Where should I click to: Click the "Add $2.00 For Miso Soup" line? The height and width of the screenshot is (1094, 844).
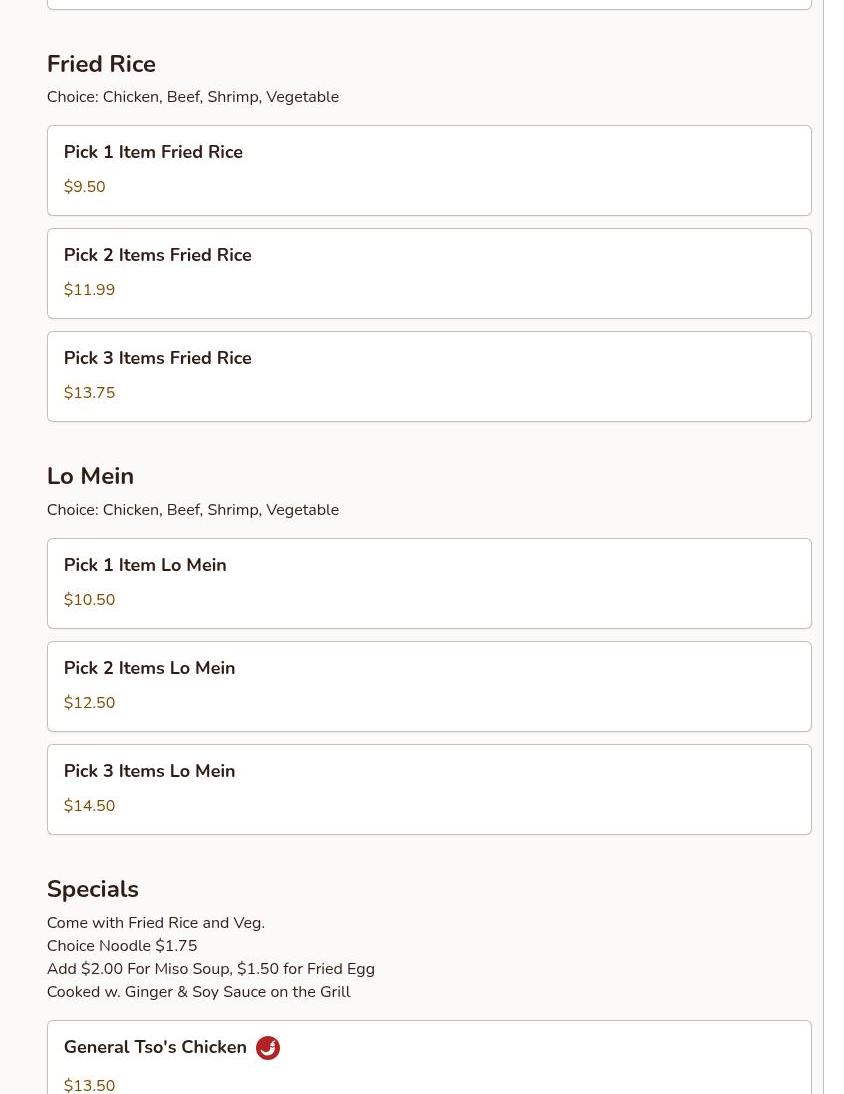pyautogui.click(x=210, y=969)
